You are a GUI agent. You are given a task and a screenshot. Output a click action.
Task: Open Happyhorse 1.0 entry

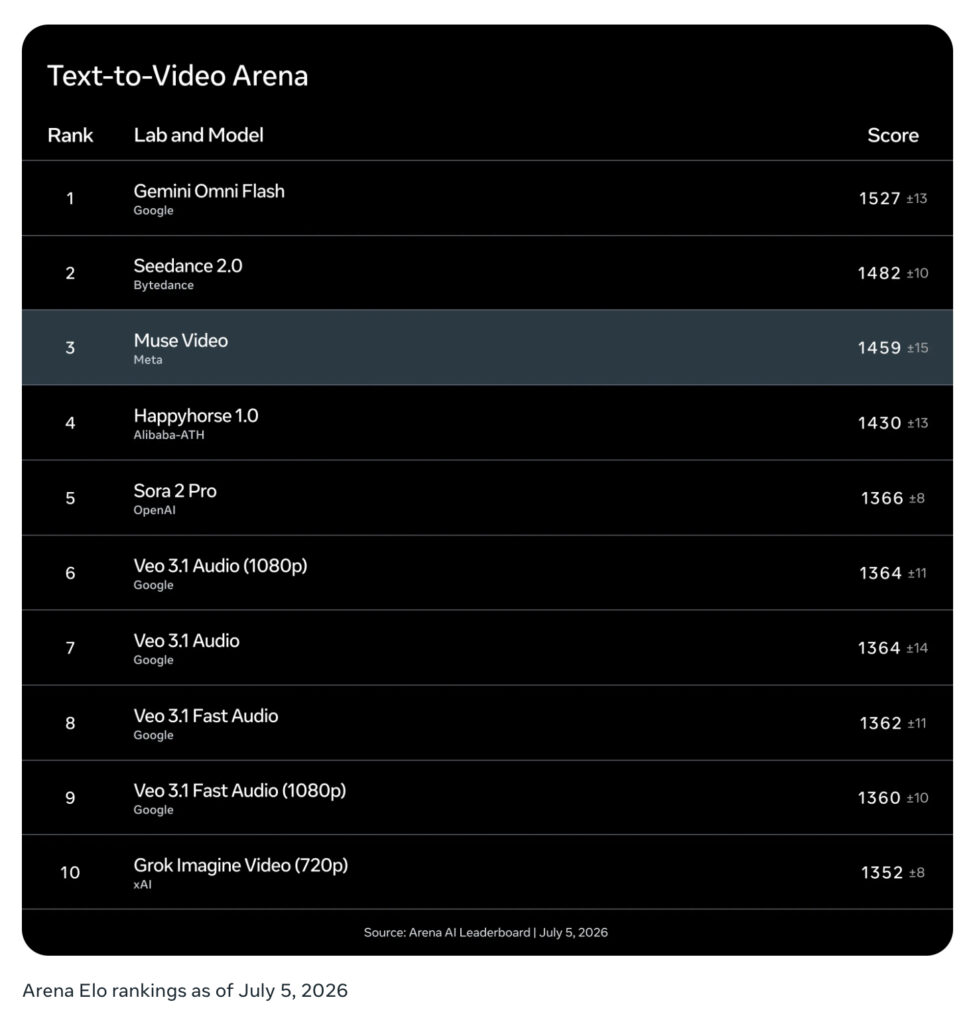[x=487, y=423]
